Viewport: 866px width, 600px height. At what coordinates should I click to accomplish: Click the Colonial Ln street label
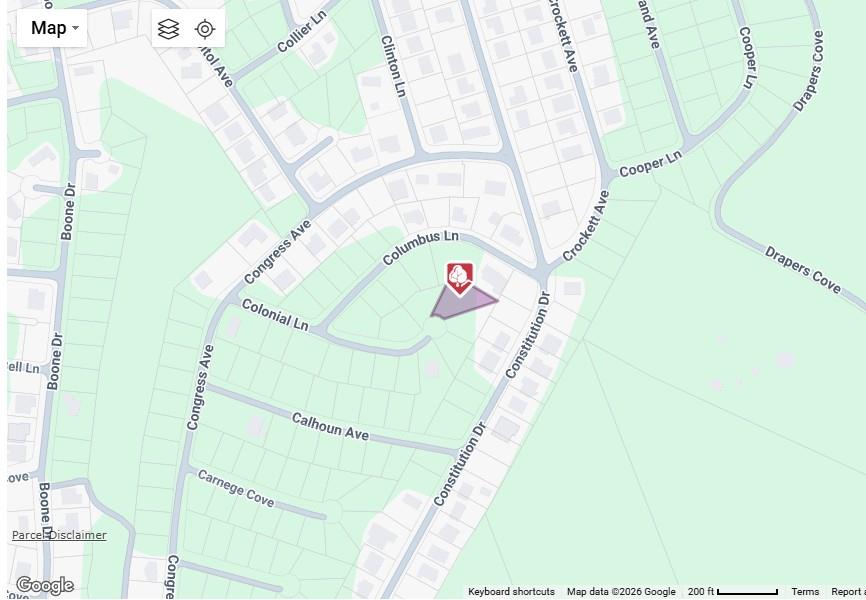tap(274, 314)
